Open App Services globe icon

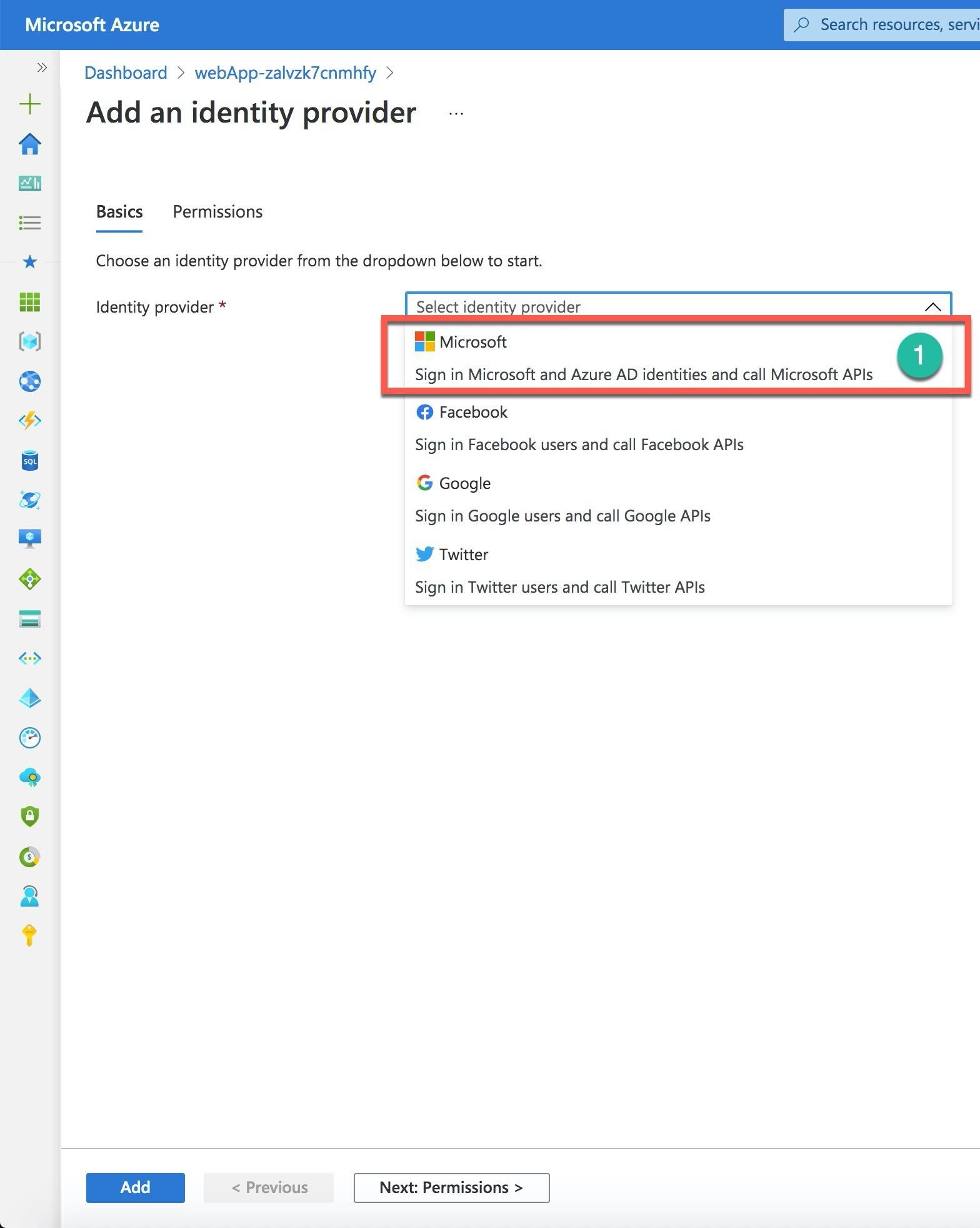point(30,381)
